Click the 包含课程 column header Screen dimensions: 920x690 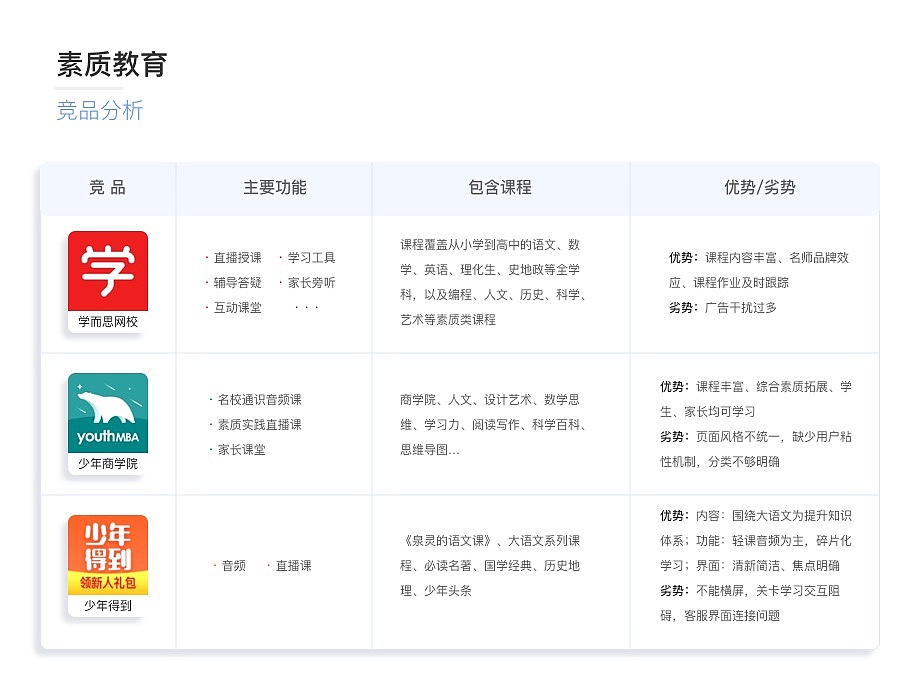tap(500, 188)
